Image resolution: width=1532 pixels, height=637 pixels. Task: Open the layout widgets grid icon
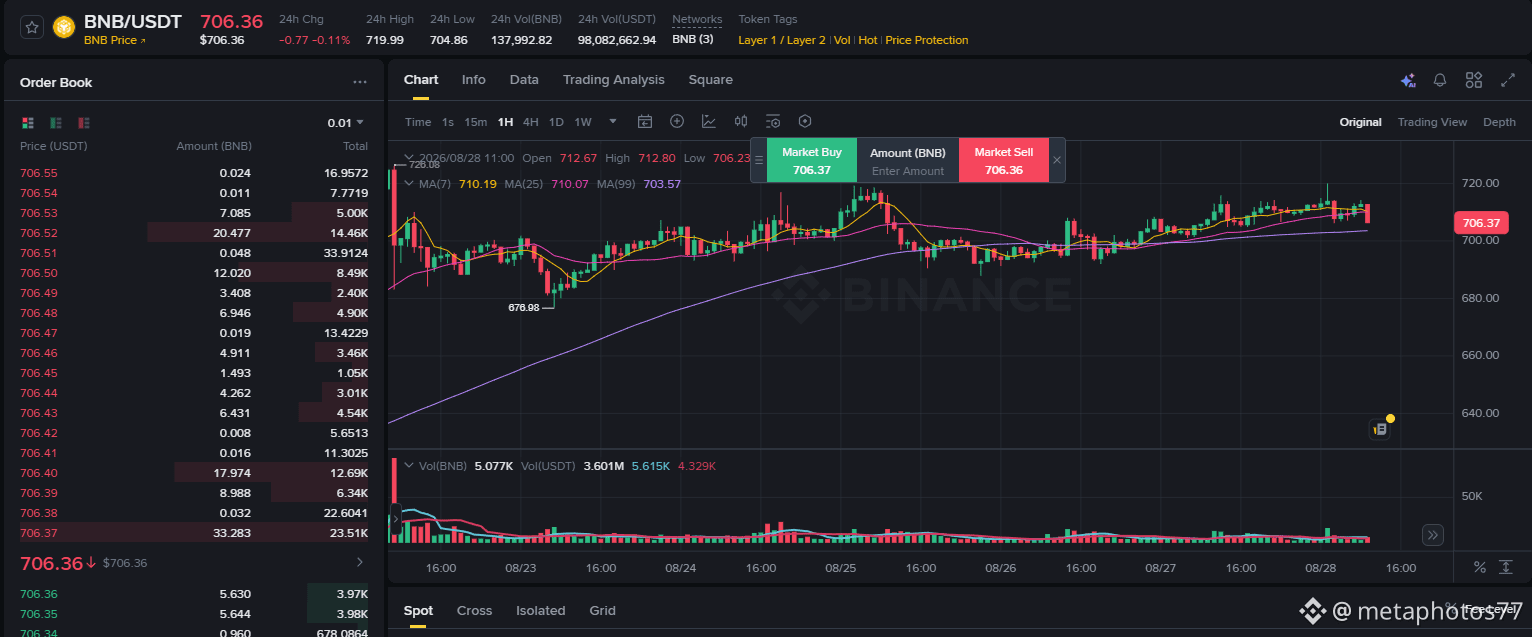click(1474, 80)
